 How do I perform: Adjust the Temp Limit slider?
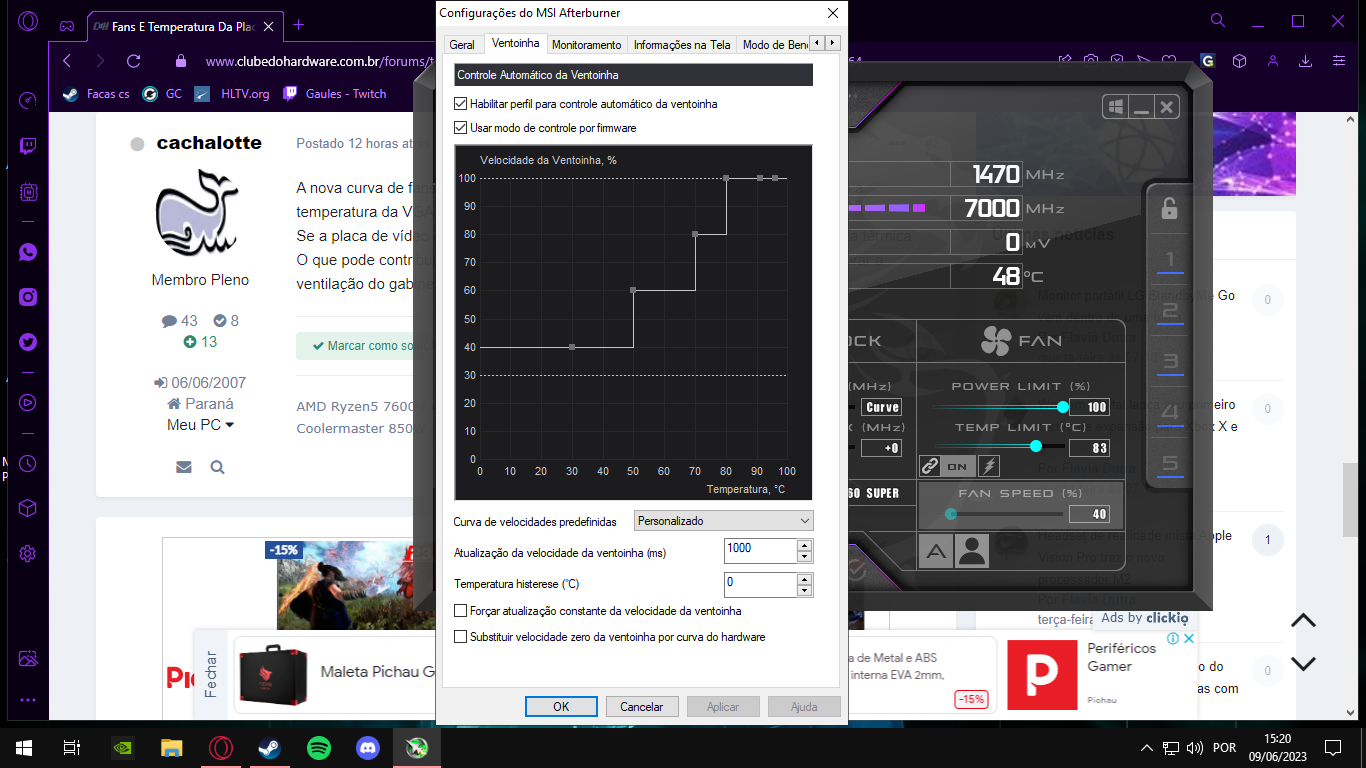coord(1036,446)
